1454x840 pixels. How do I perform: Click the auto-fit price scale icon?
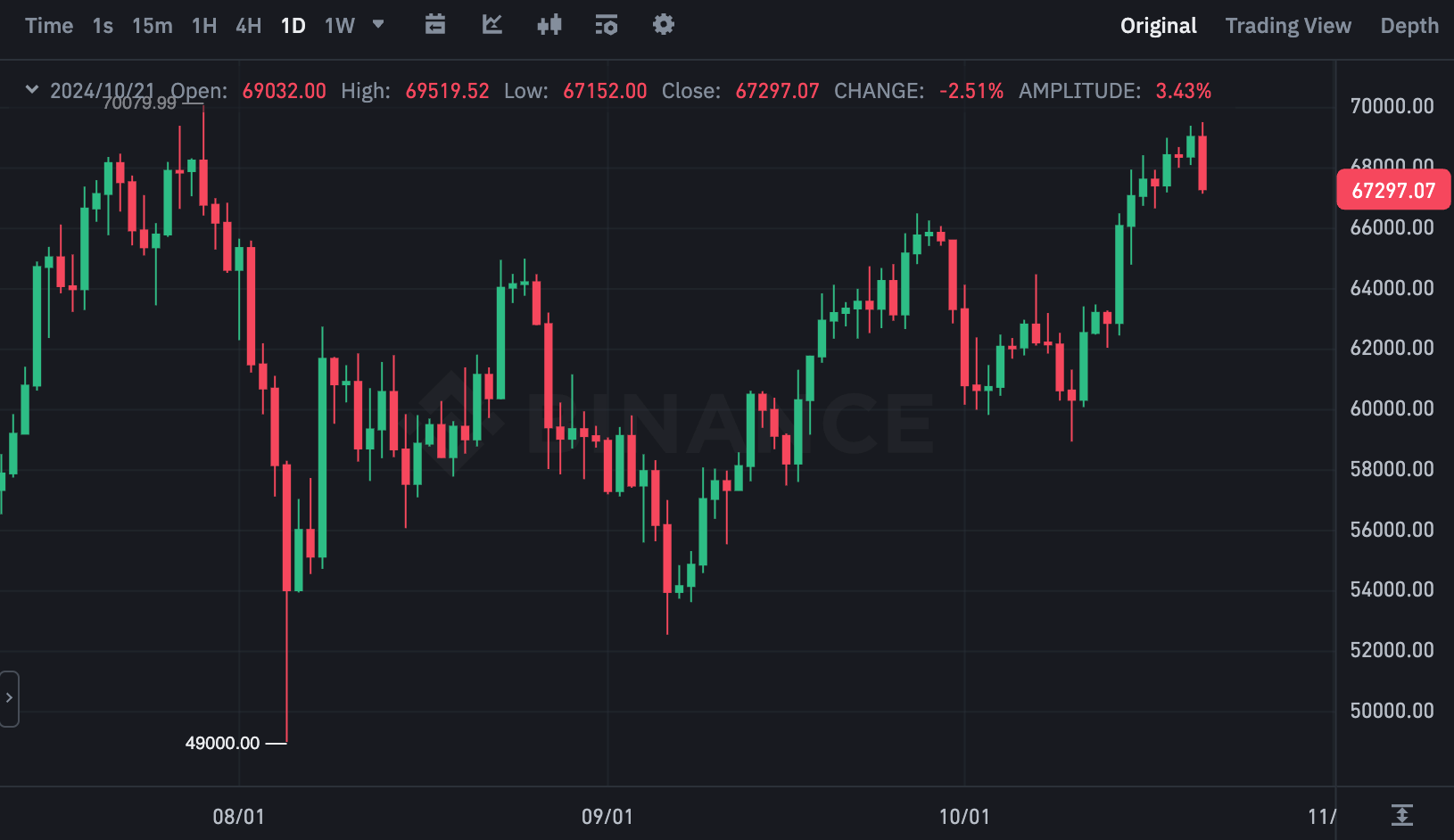[1402, 814]
